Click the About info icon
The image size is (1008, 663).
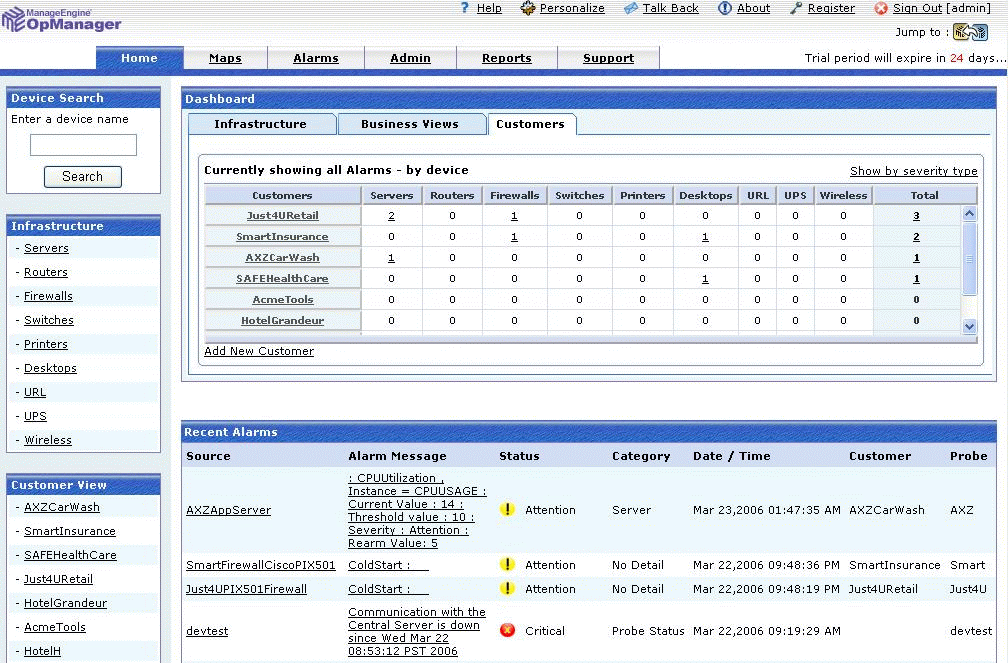(x=724, y=8)
